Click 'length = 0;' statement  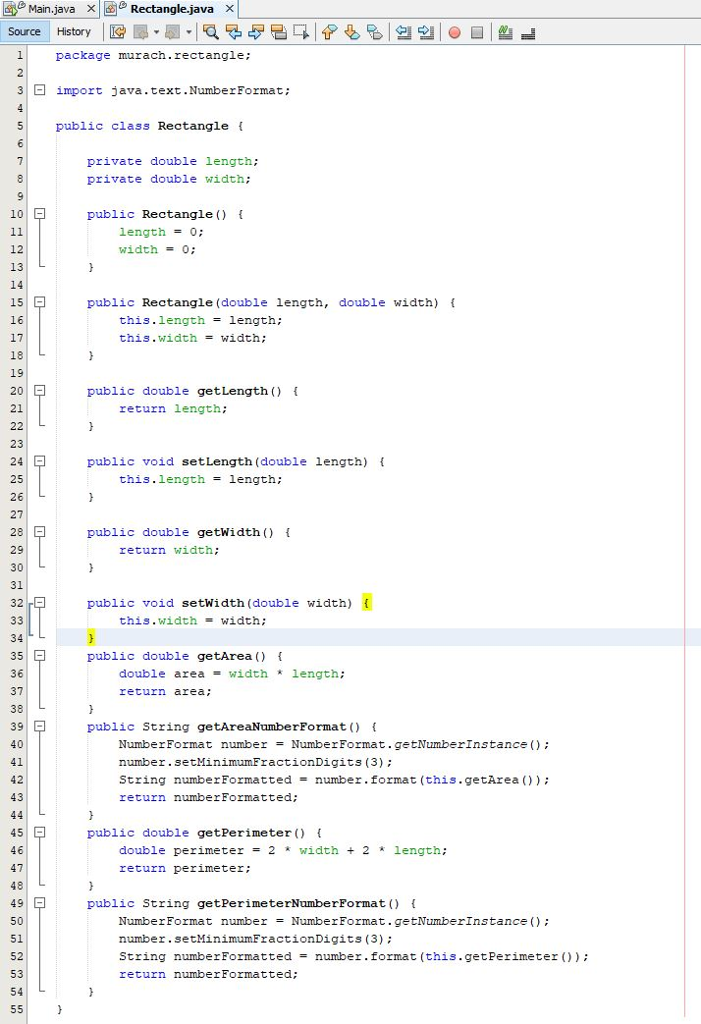[x=161, y=232]
